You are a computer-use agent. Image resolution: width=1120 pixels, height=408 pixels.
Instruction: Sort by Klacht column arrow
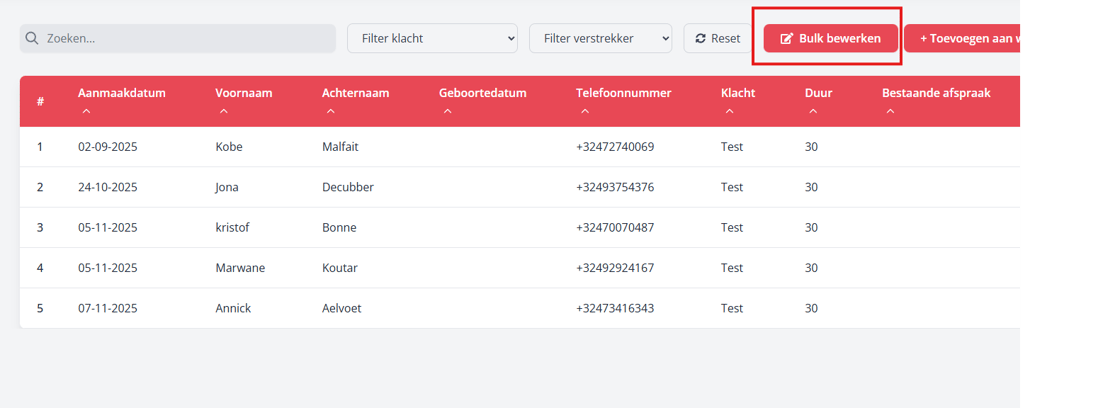[x=729, y=112]
